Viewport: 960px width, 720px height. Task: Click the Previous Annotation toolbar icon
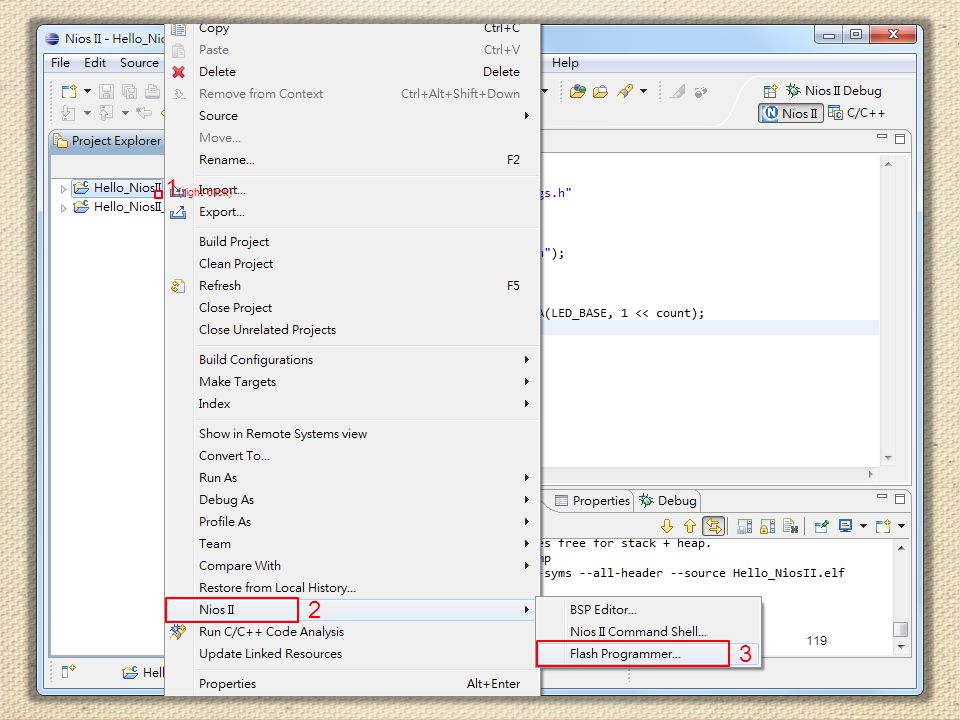107,113
